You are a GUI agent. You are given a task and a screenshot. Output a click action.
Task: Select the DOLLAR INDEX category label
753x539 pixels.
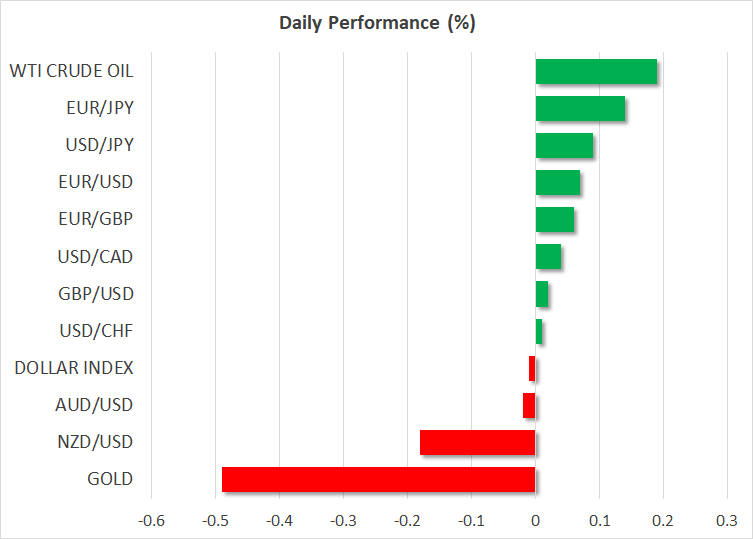click(74, 367)
